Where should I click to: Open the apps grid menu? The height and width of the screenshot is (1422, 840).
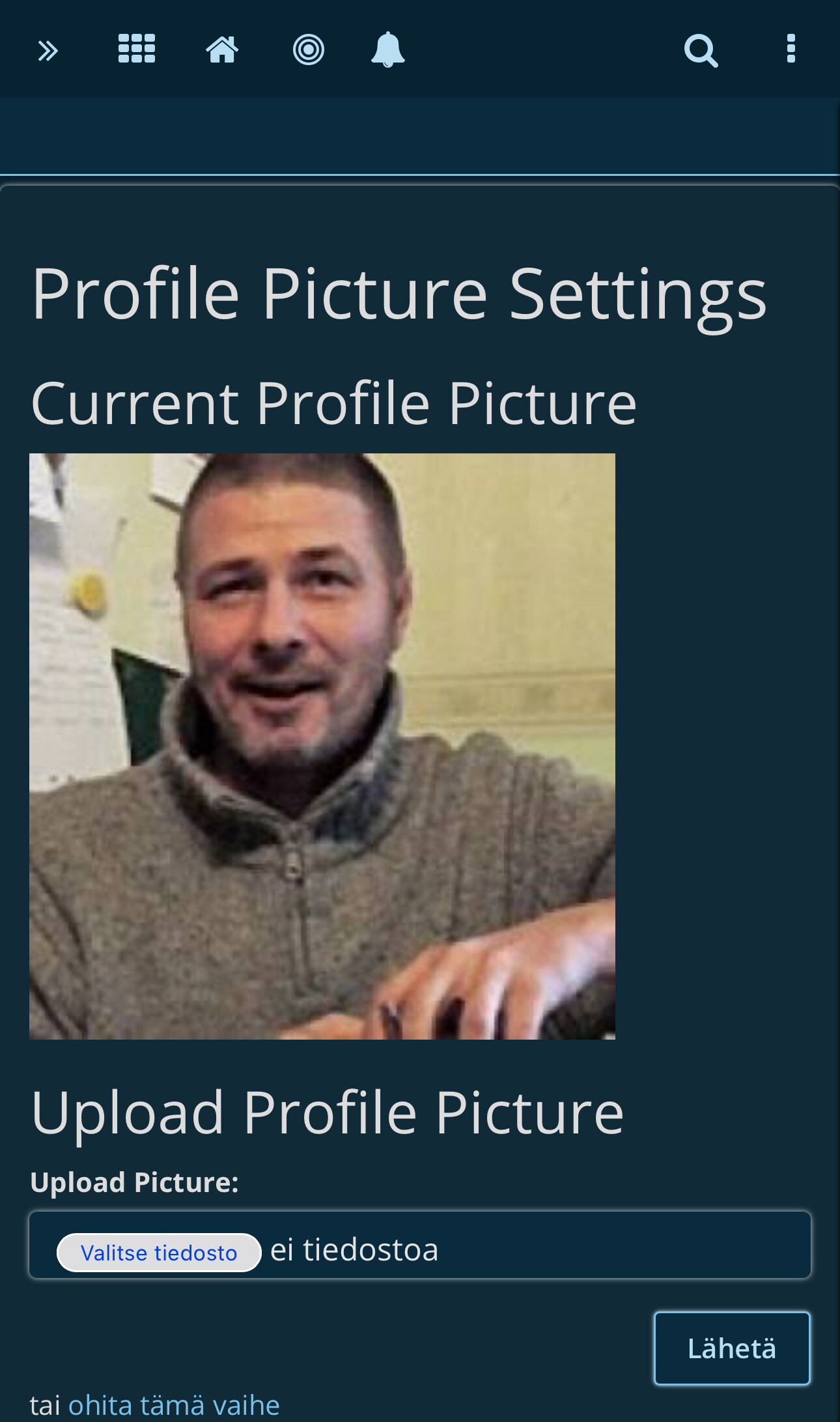(x=137, y=49)
